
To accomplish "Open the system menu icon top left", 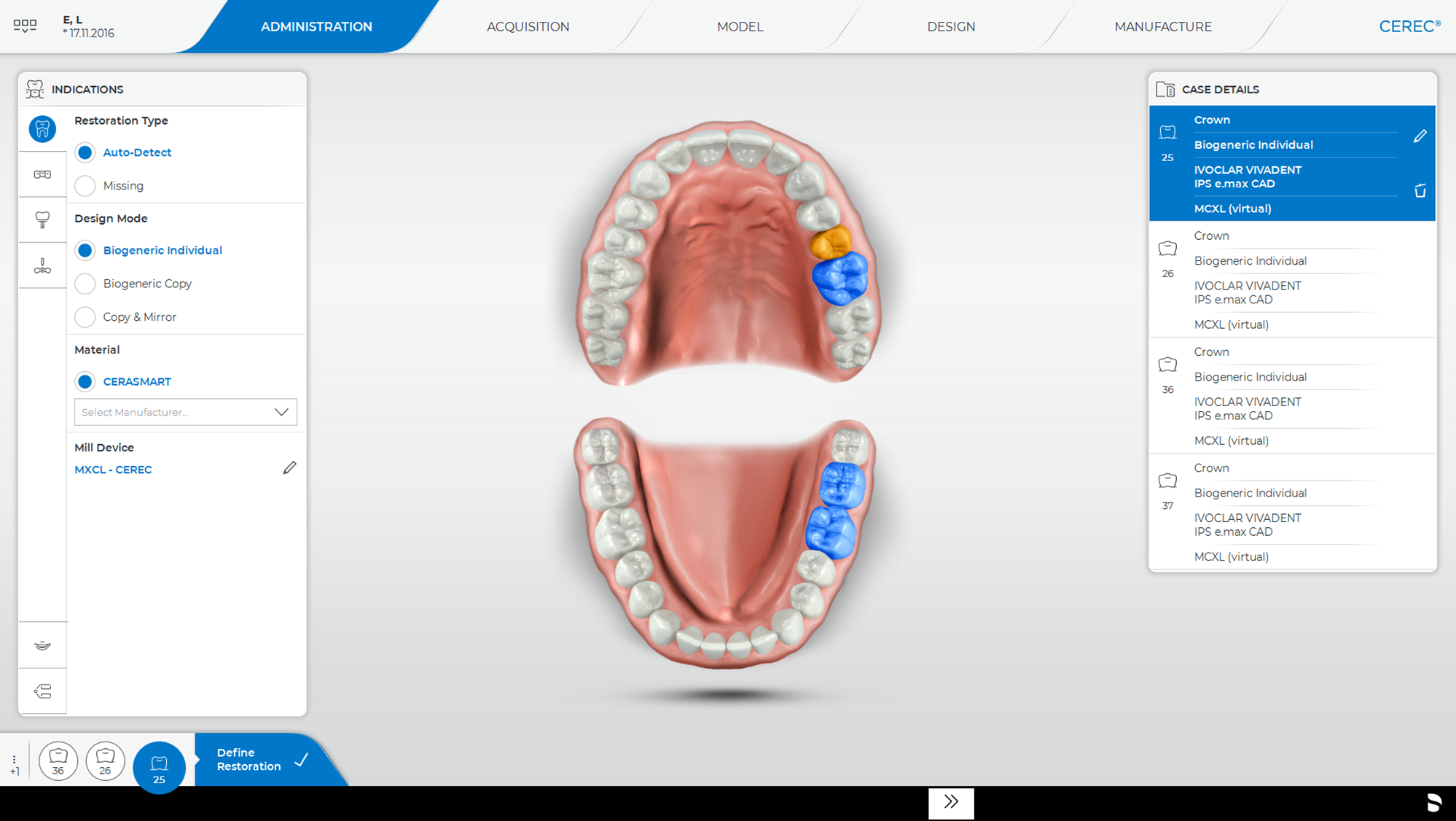I will [25, 26].
